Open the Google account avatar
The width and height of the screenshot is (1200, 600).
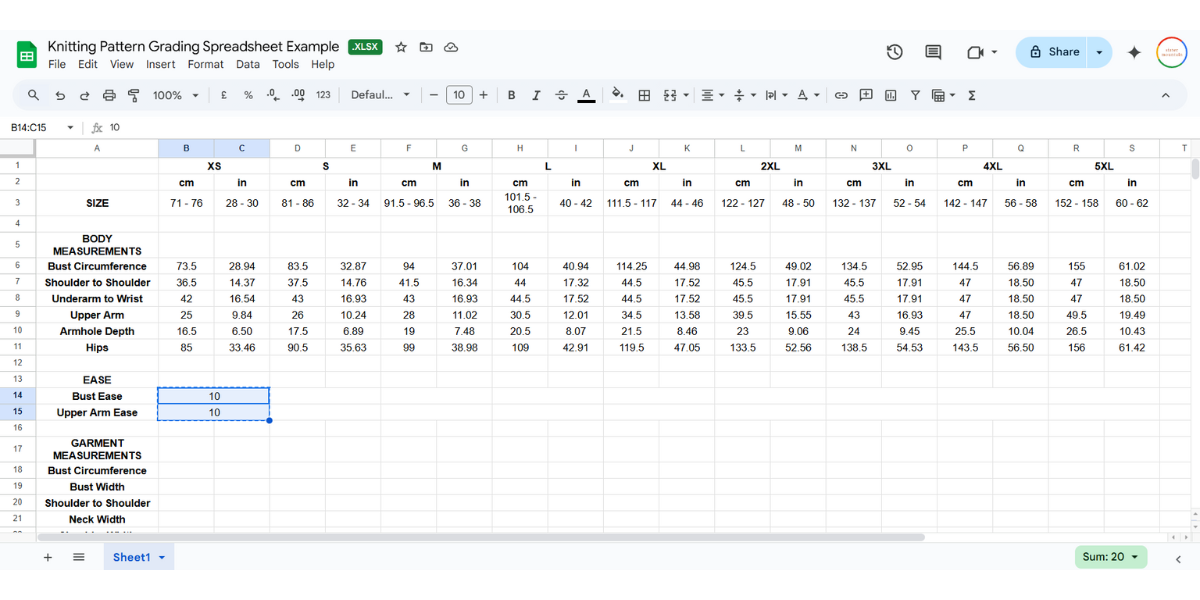click(x=1172, y=52)
